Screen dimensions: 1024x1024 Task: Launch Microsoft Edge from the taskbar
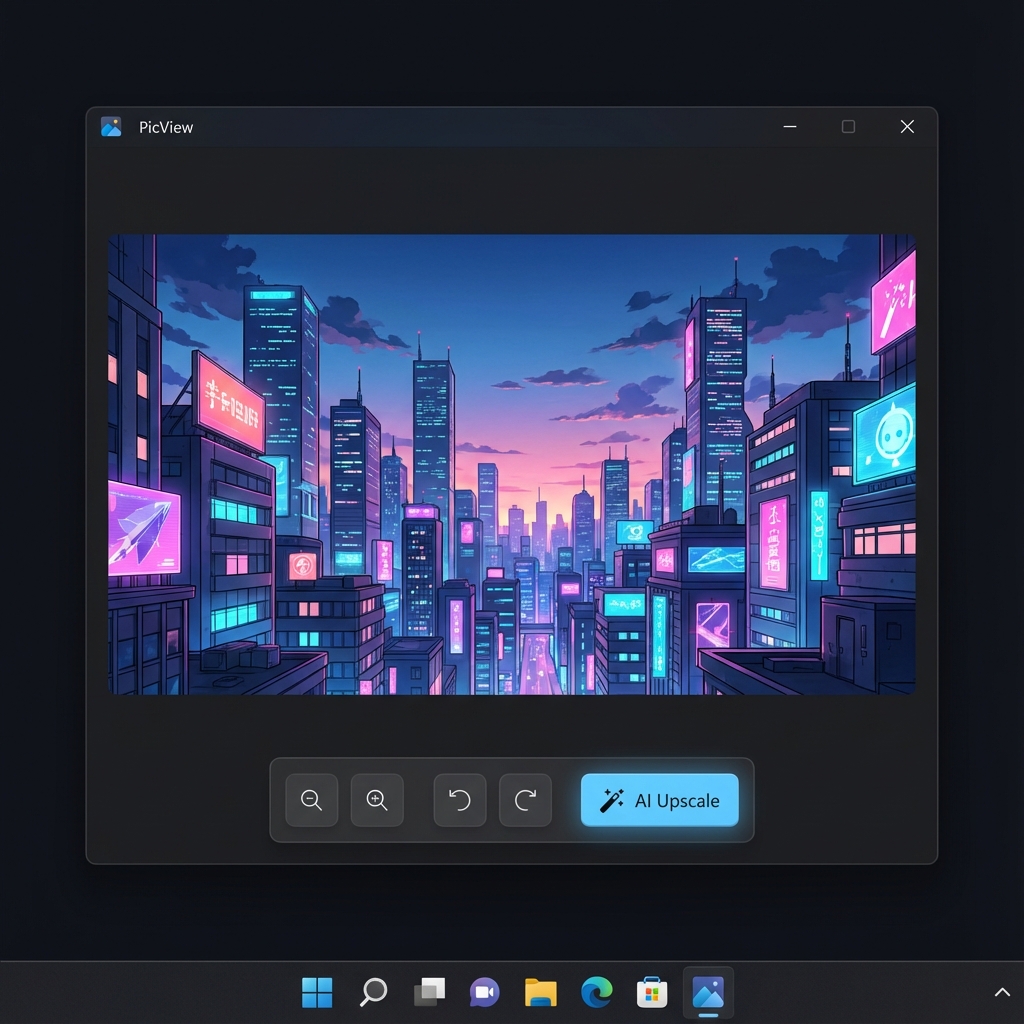596,992
